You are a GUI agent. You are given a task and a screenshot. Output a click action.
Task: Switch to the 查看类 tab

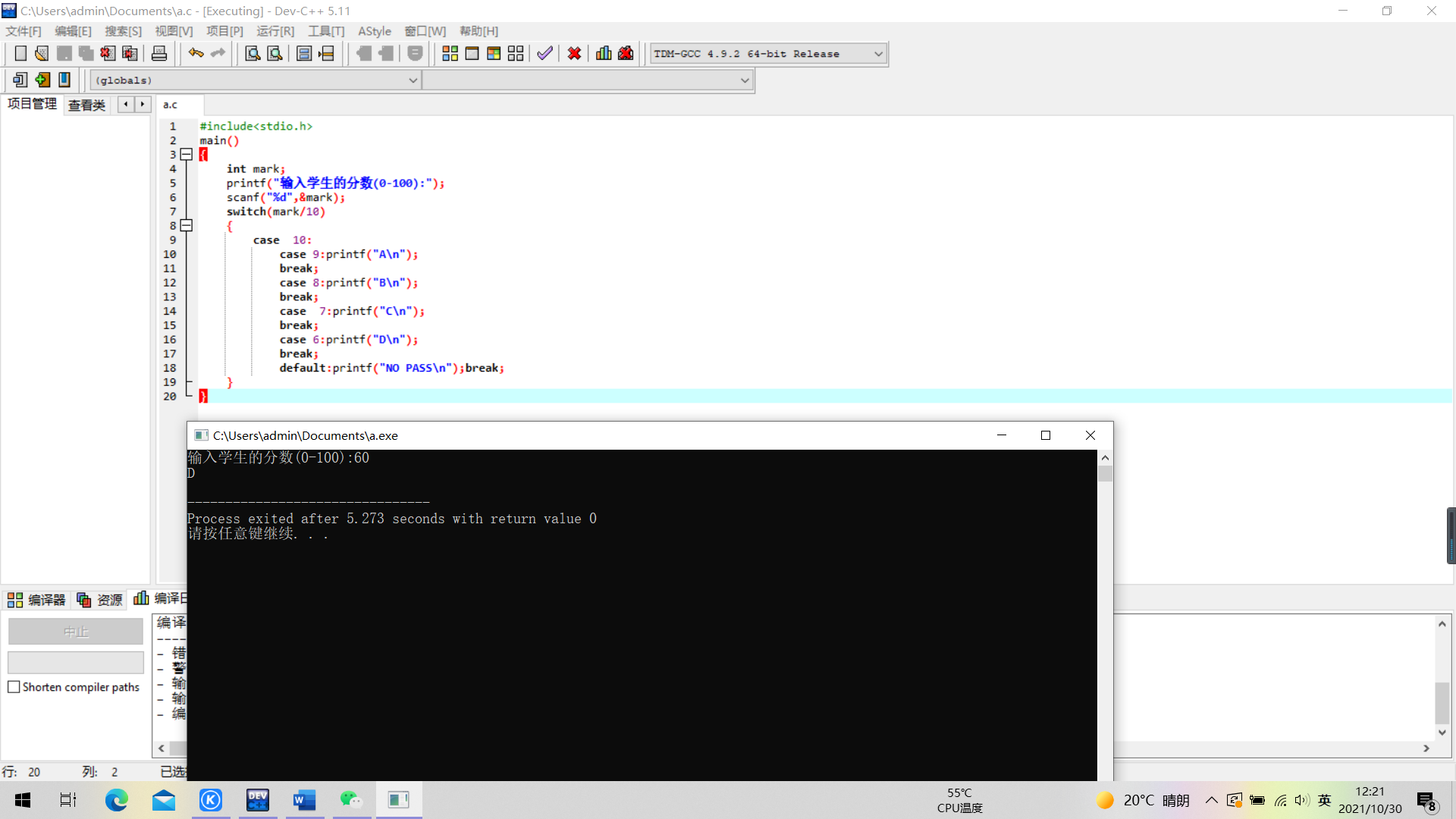click(x=86, y=105)
